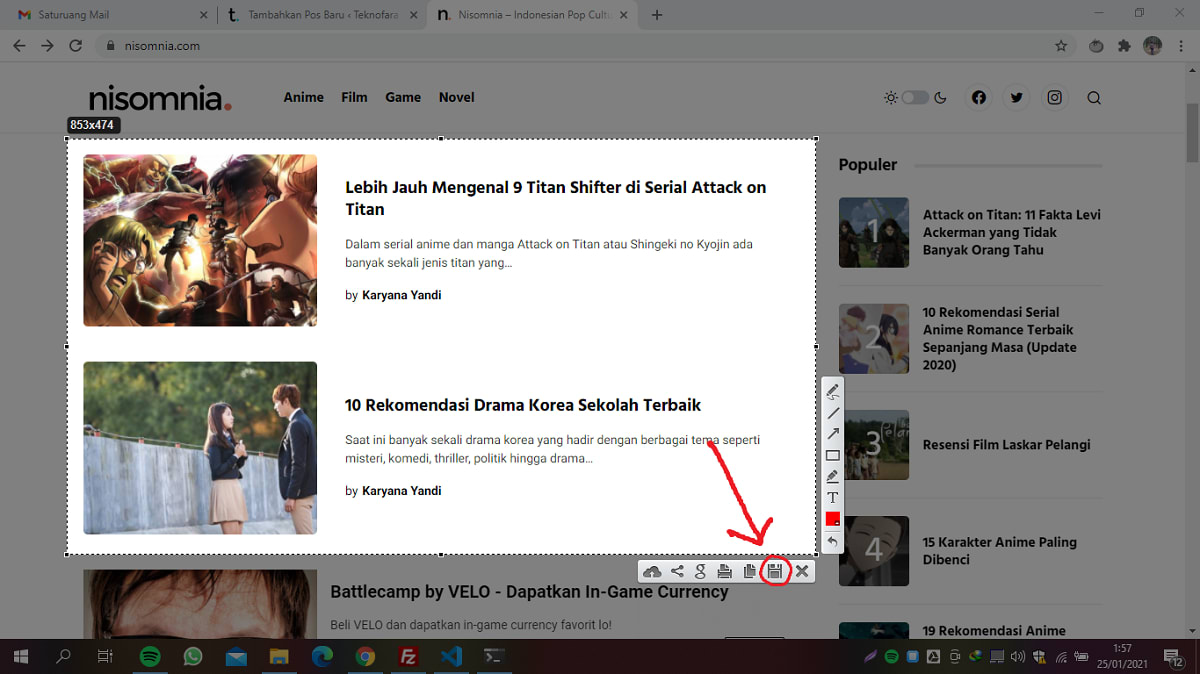Screen dimensions: 1200x674
Task: Select the Pen drawing tool
Action: (x=832, y=391)
